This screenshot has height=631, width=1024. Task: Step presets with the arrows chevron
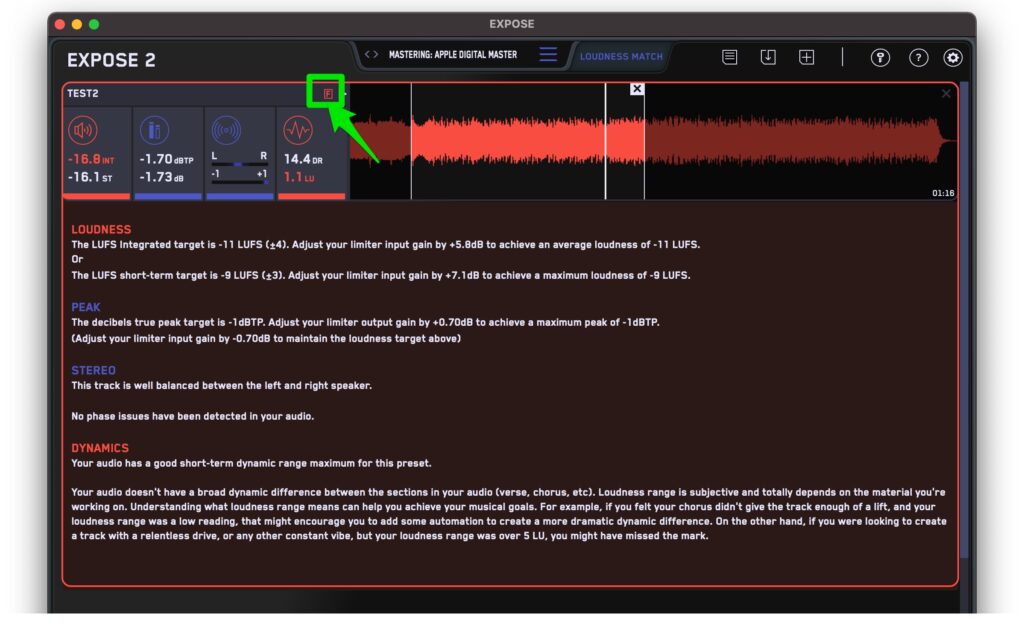pyautogui.click(x=372, y=55)
